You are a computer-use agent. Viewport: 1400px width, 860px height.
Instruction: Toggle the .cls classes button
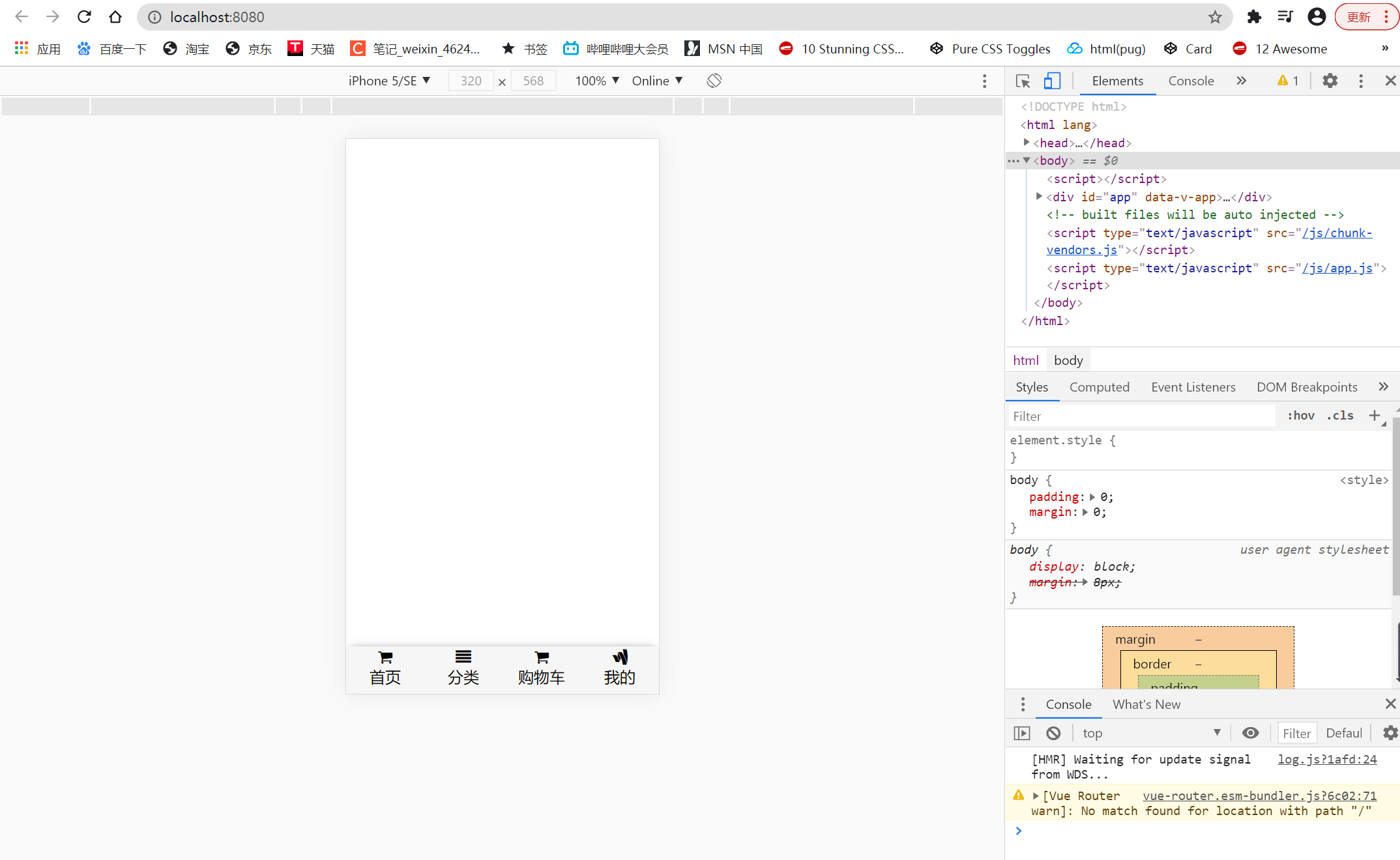(1340, 416)
